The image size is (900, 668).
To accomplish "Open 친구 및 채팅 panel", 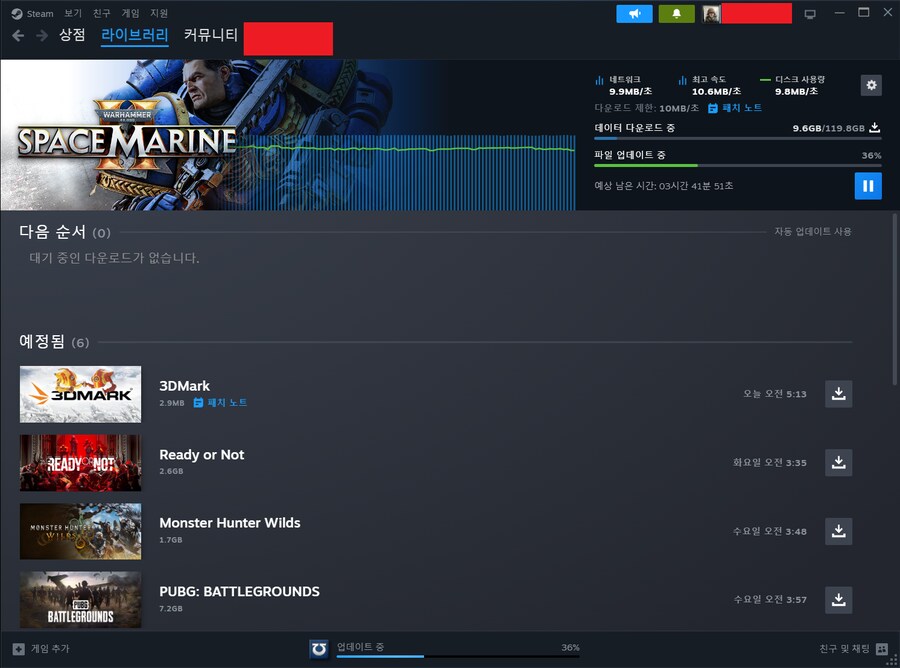I will (x=854, y=649).
